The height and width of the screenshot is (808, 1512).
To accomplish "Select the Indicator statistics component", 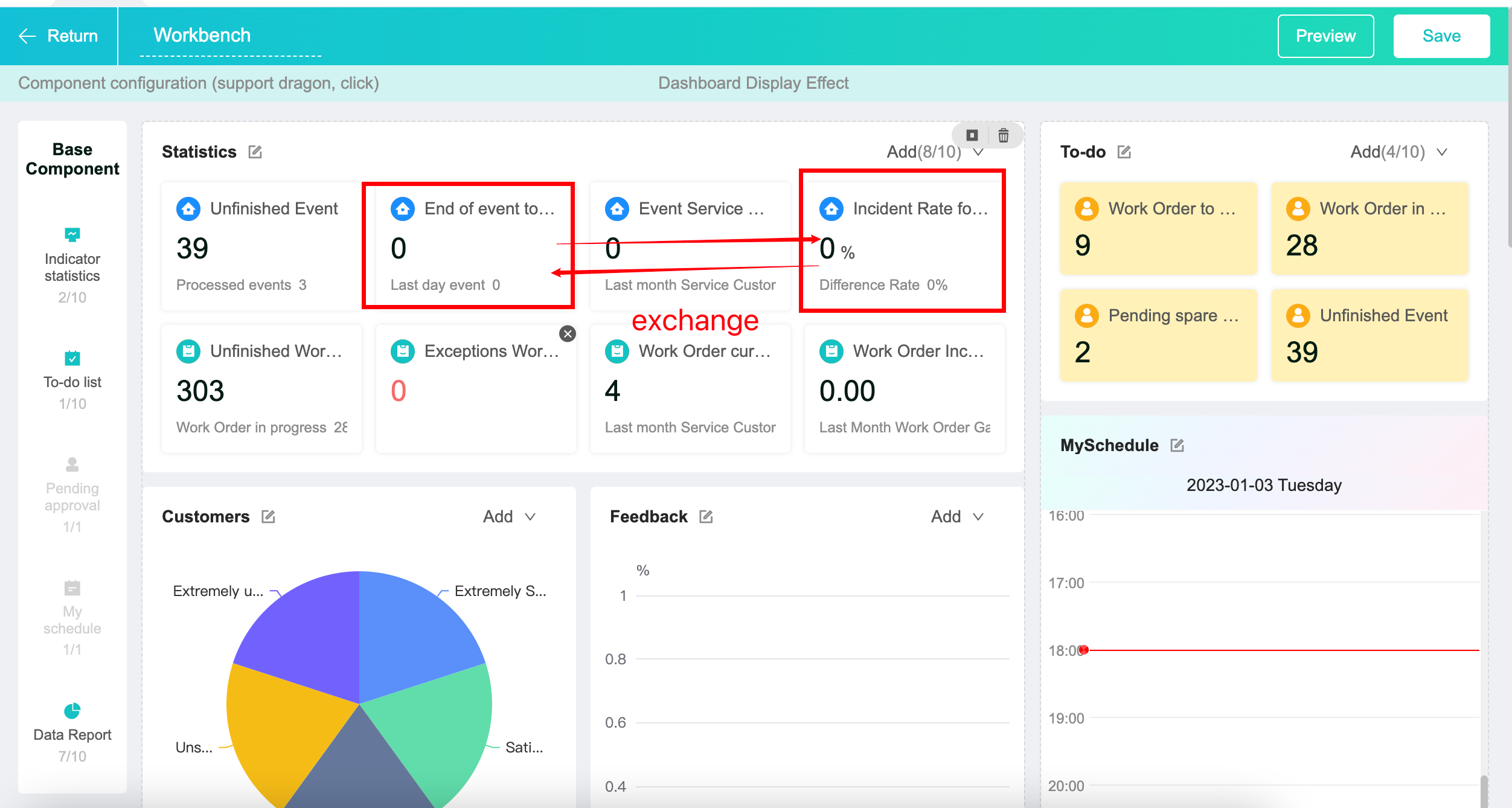I will click(x=72, y=265).
